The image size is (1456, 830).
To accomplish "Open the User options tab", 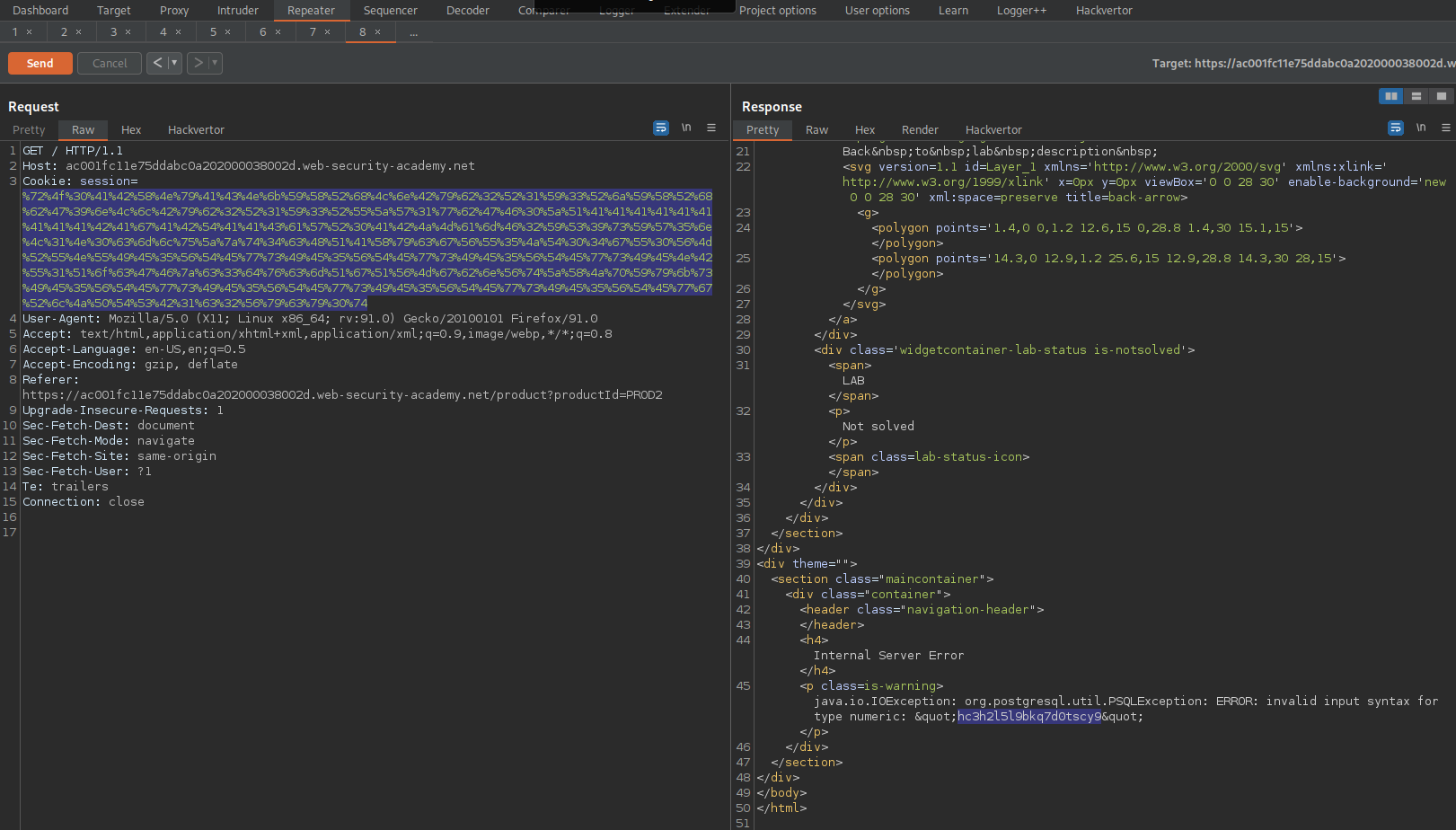I will coord(878,11).
